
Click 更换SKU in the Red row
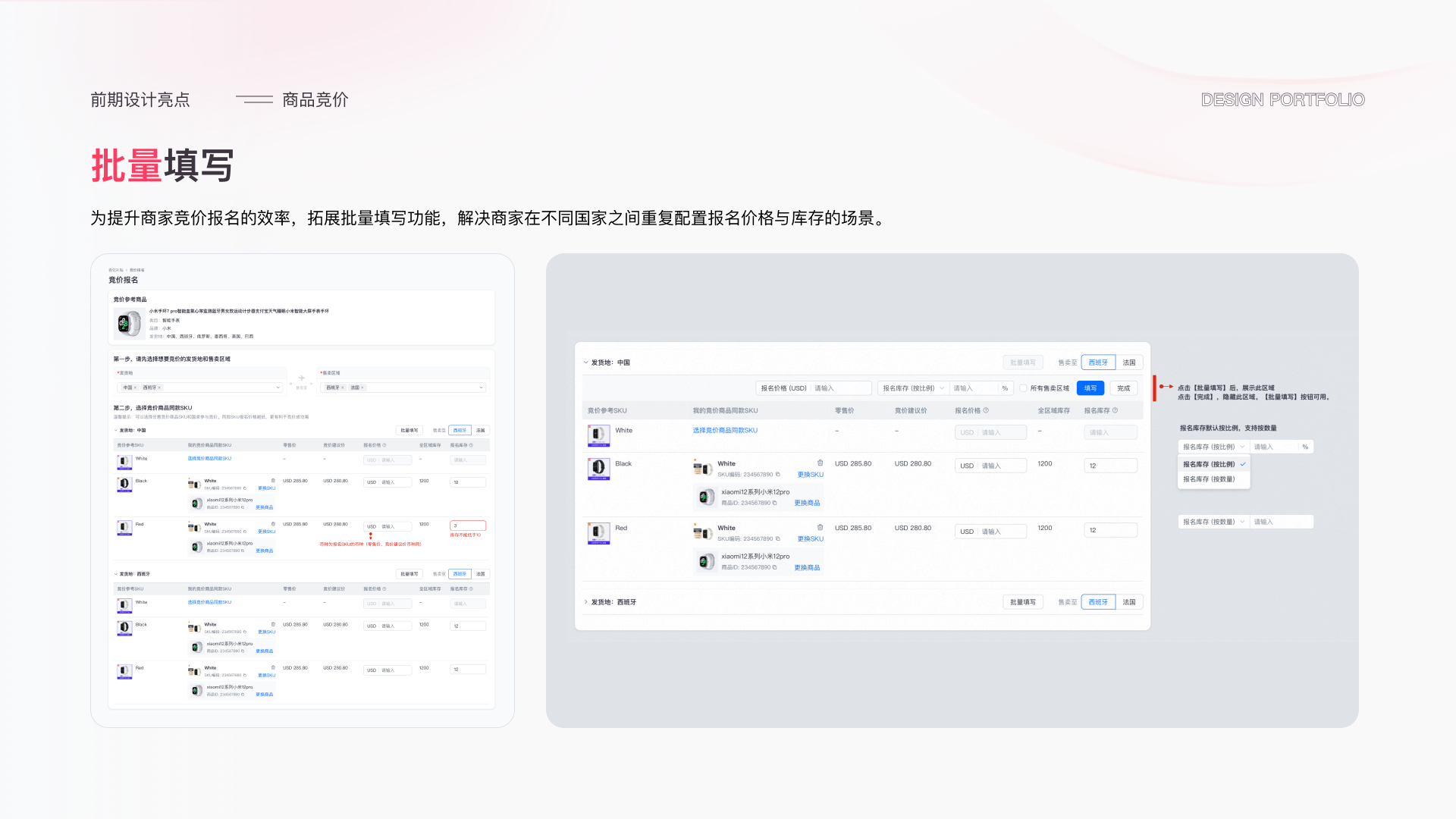(x=810, y=539)
